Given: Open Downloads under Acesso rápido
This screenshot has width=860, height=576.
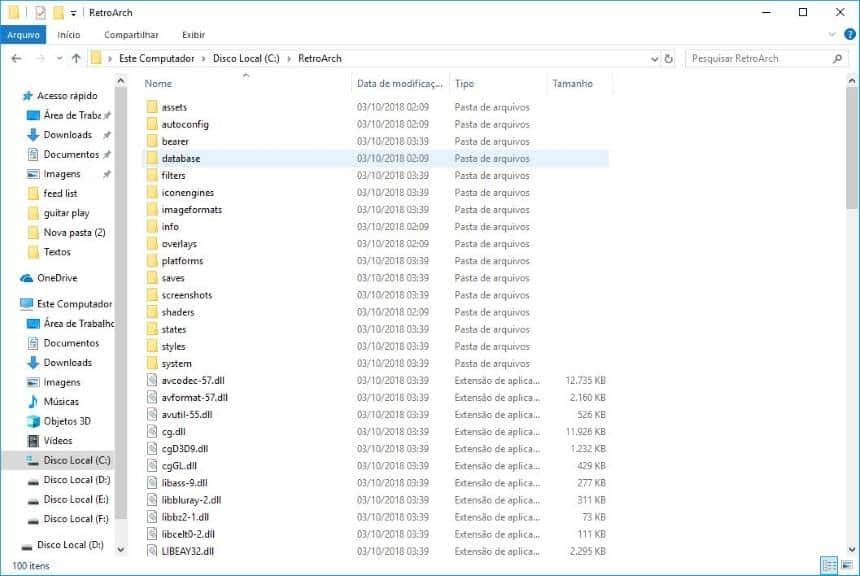Looking at the screenshot, I should 67,134.
